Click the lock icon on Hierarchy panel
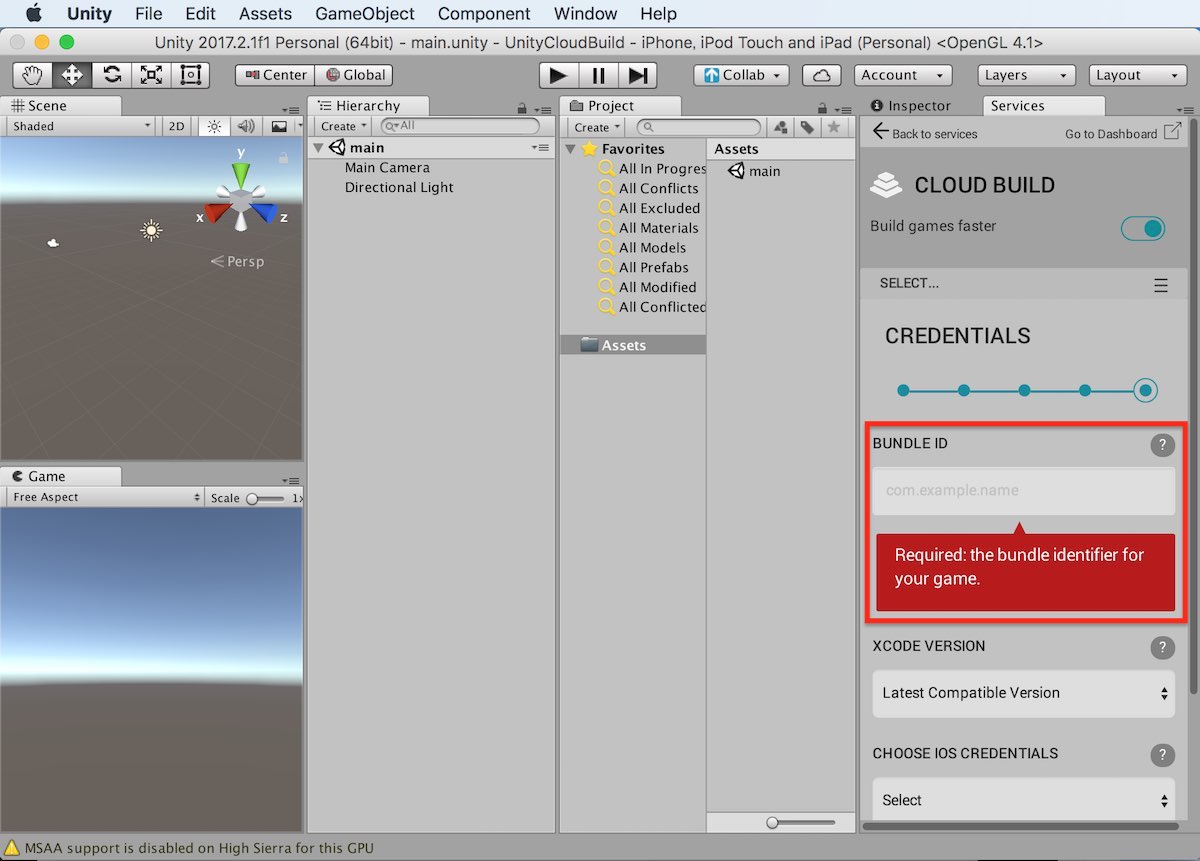Screen dimensions: 1200x861 point(522,108)
